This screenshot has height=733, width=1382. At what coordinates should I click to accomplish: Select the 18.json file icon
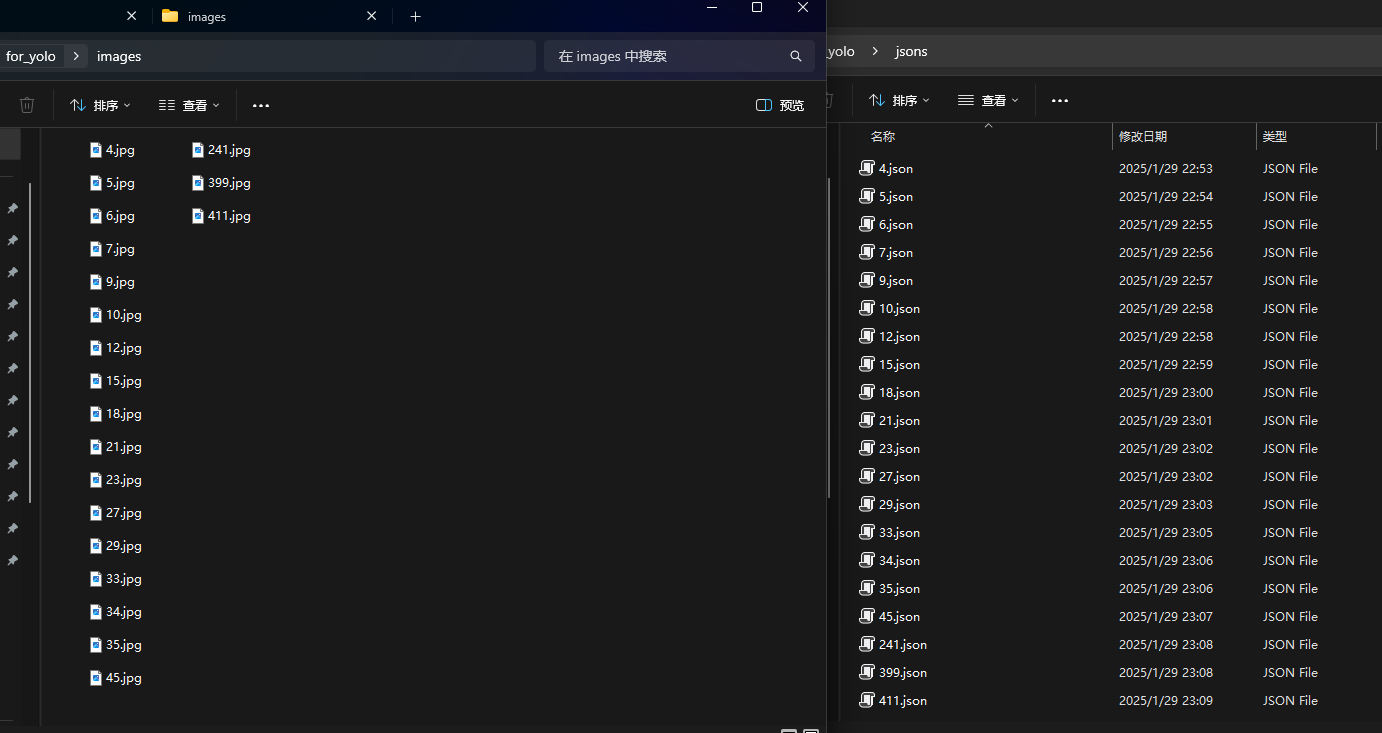point(867,392)
